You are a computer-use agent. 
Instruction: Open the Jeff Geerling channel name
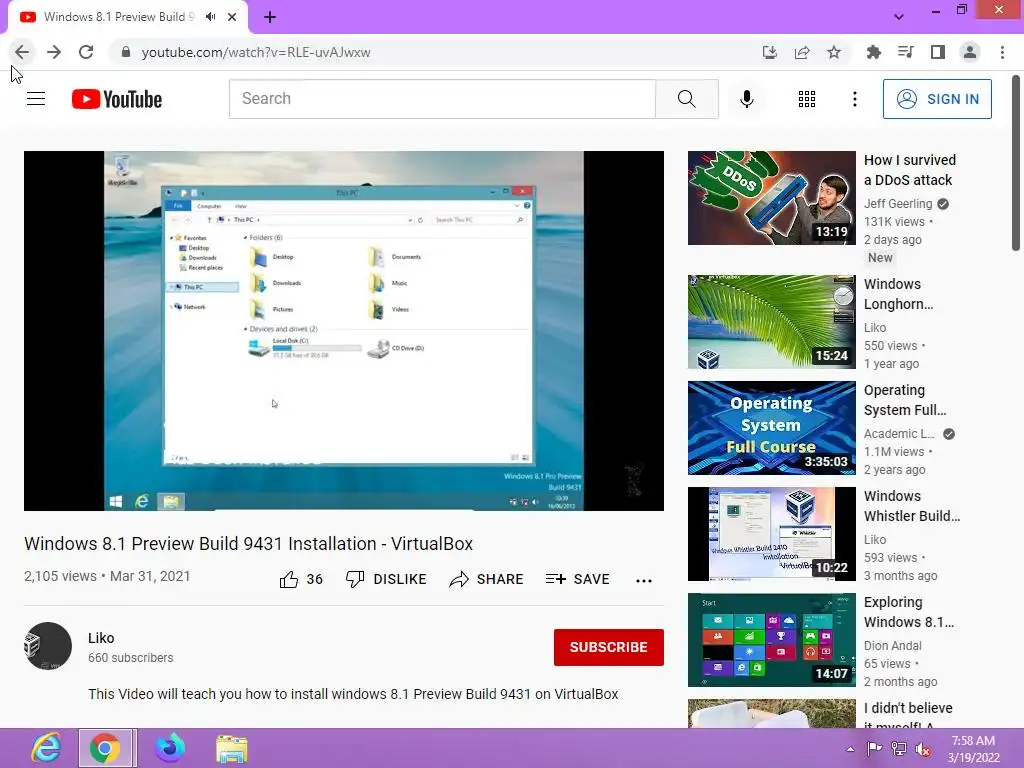898,204
